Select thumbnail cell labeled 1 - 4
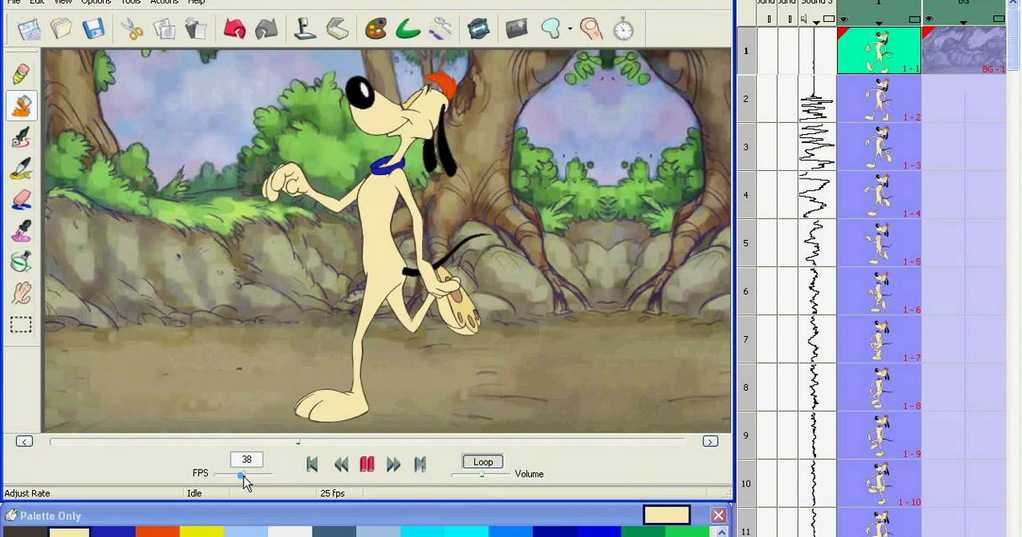The width and height of the screenshot is (1022, 537). pyautogui.click(x=879, y=195)
